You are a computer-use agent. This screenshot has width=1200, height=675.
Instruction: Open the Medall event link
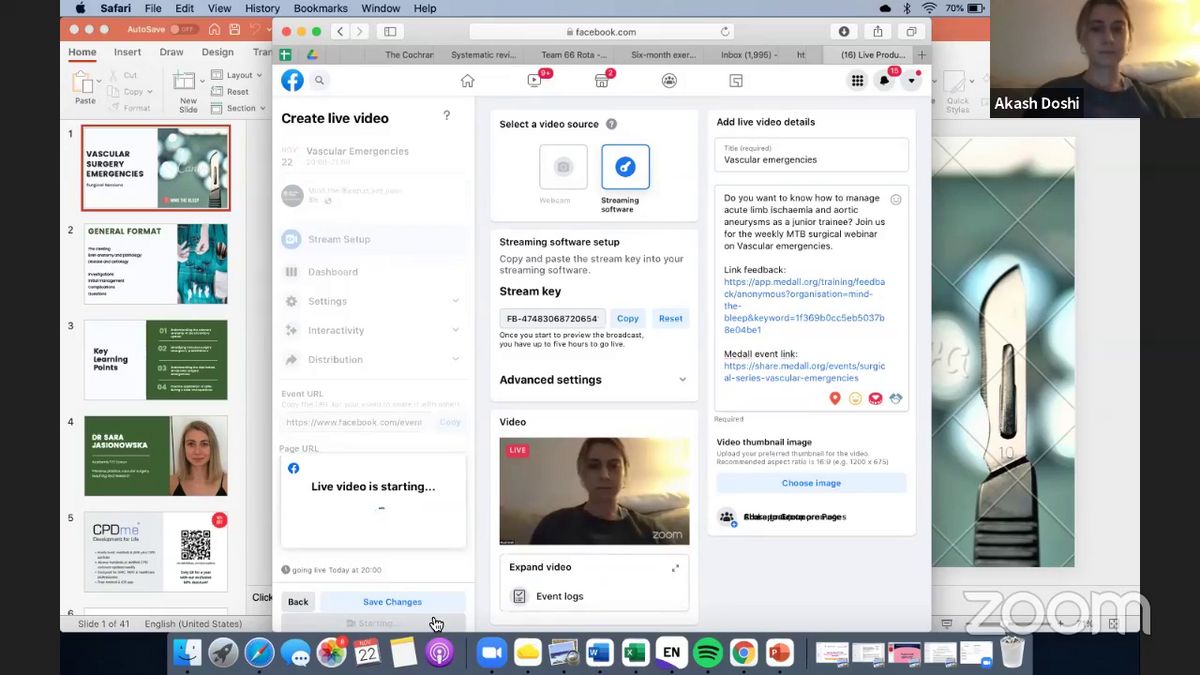804,372
